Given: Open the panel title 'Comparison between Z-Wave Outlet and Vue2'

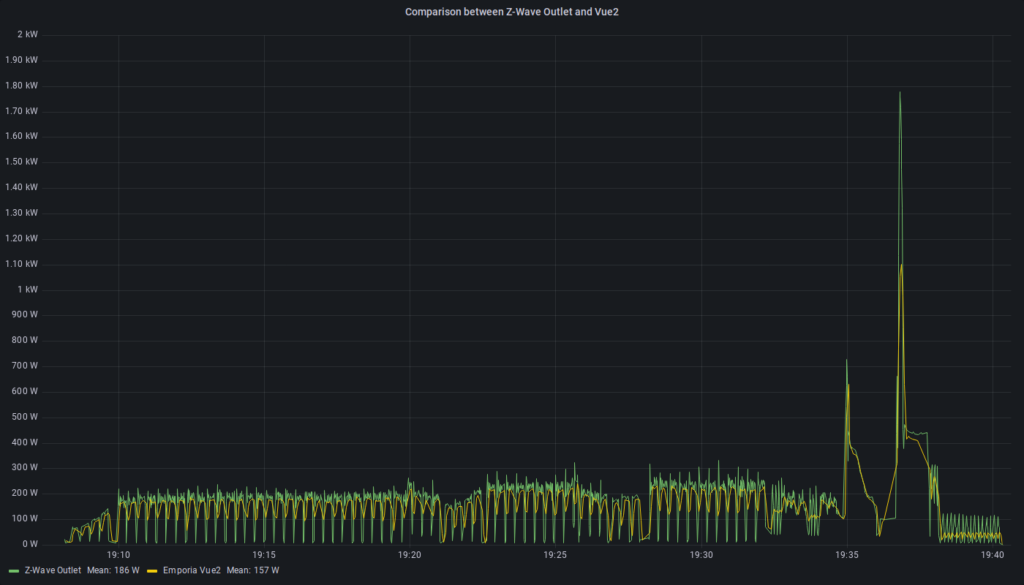Looking at the screenshot, I should click(x=511, y=12).
